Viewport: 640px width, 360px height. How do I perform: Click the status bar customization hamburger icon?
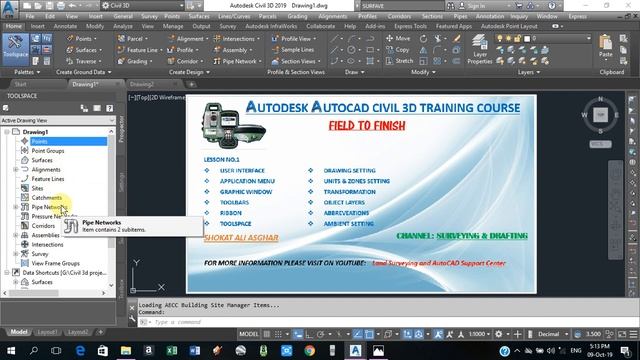(x=633, y=334)
